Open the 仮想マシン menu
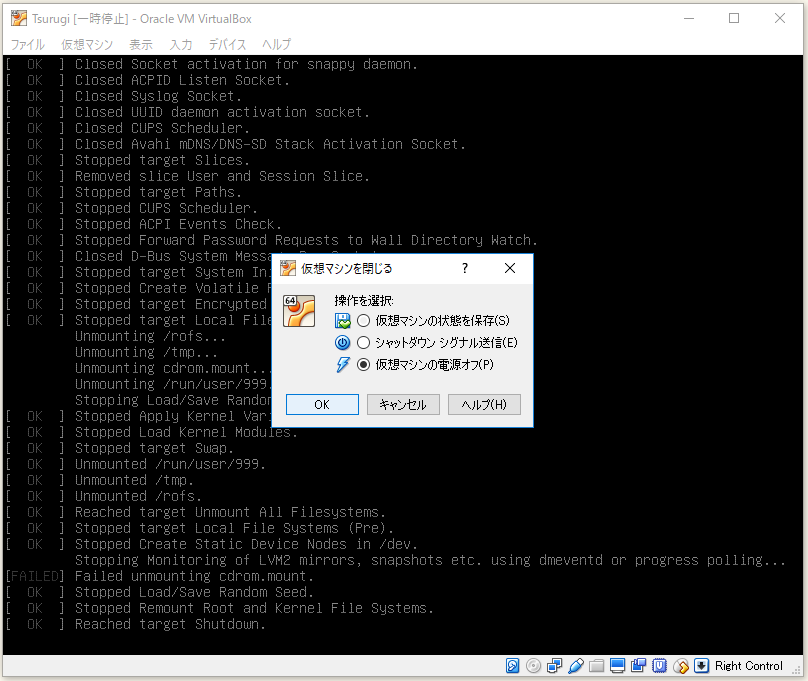The image size is (808, 681). pyautogui.click(x=87, y=44)
